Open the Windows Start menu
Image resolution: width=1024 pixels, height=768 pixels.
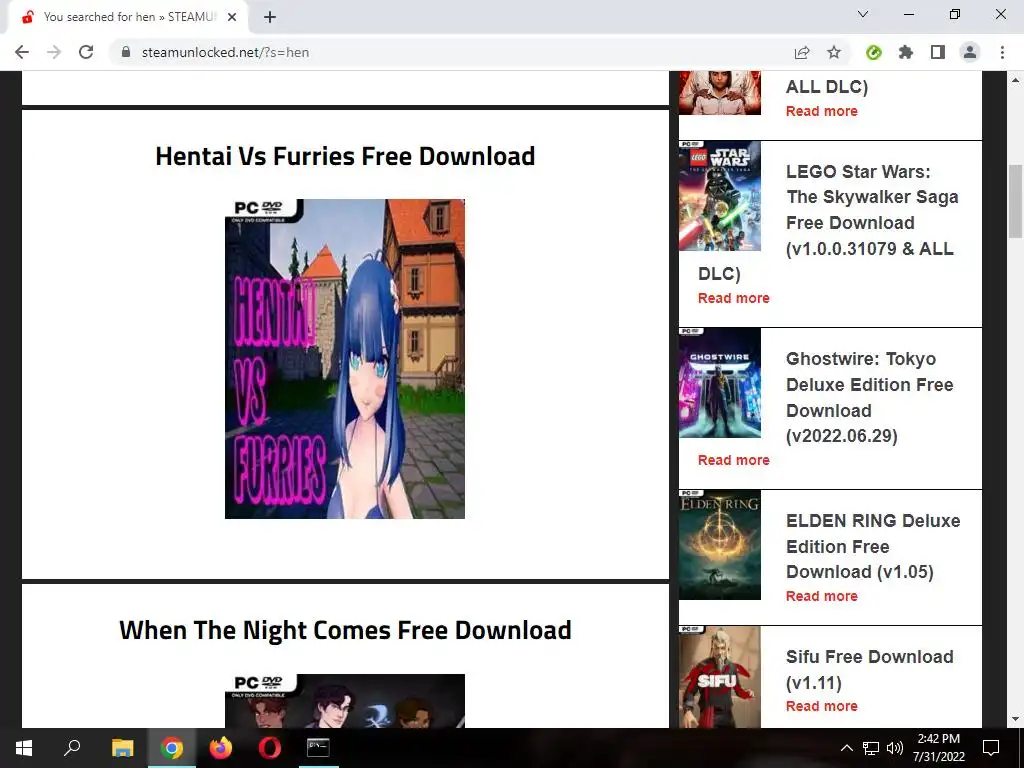pos(24,748)
